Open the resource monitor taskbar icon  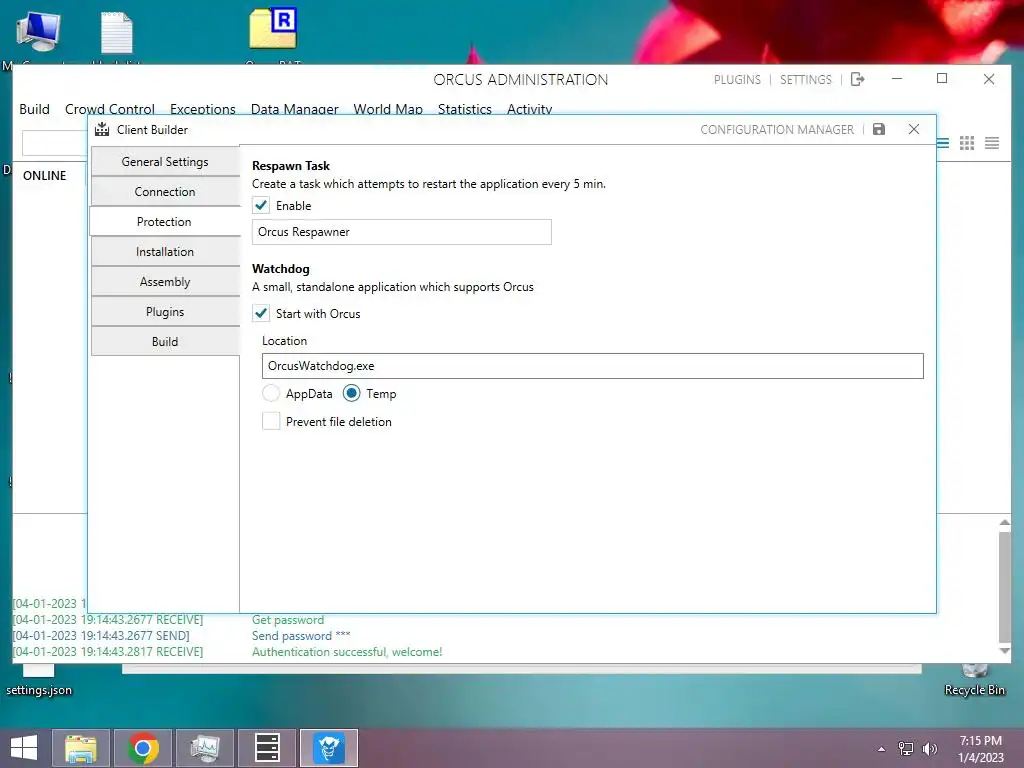(205, 748)
